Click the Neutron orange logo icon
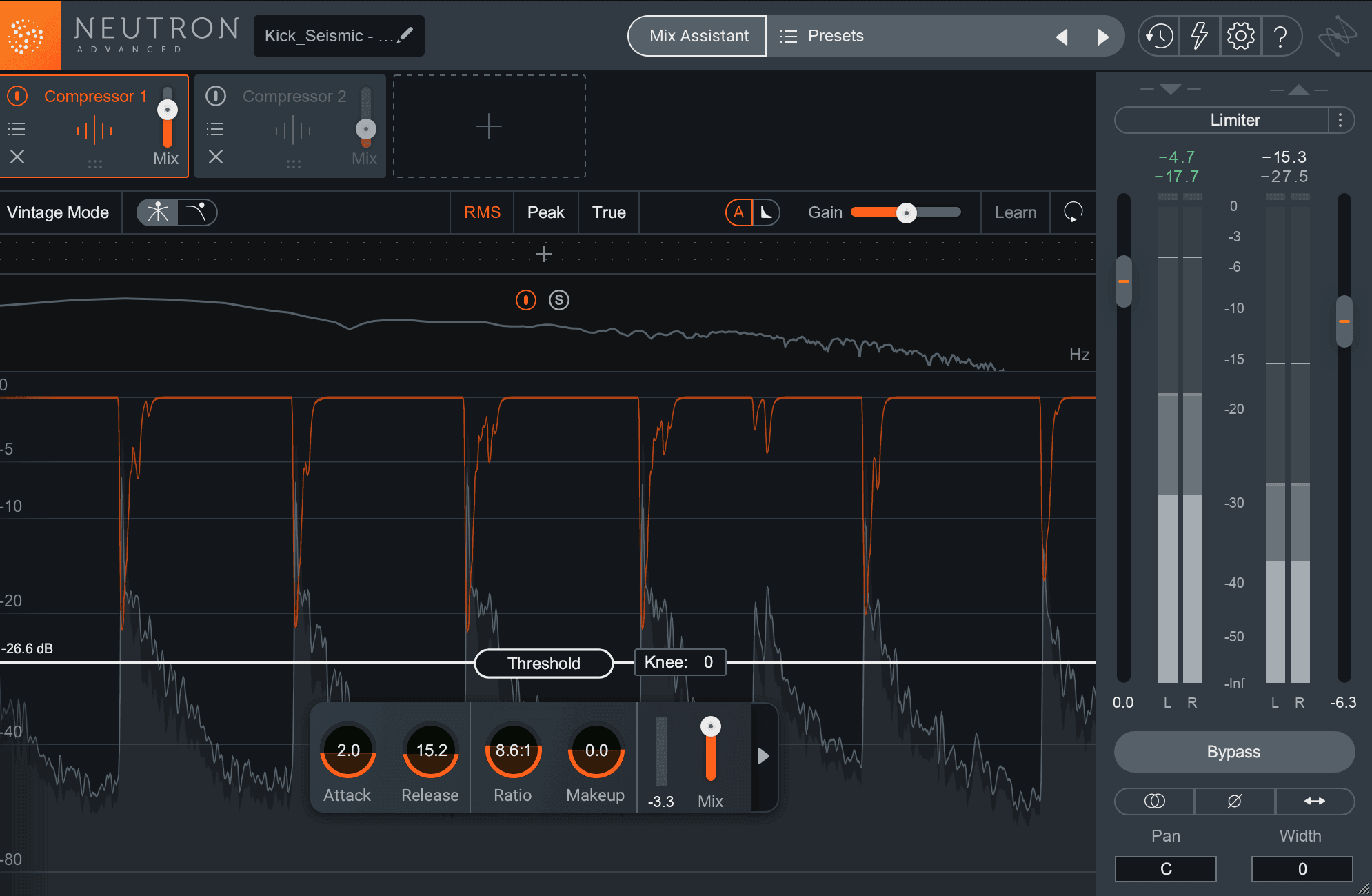Image resolution: width=1372 pixels, height=896 pixels. tap(30, 35)
